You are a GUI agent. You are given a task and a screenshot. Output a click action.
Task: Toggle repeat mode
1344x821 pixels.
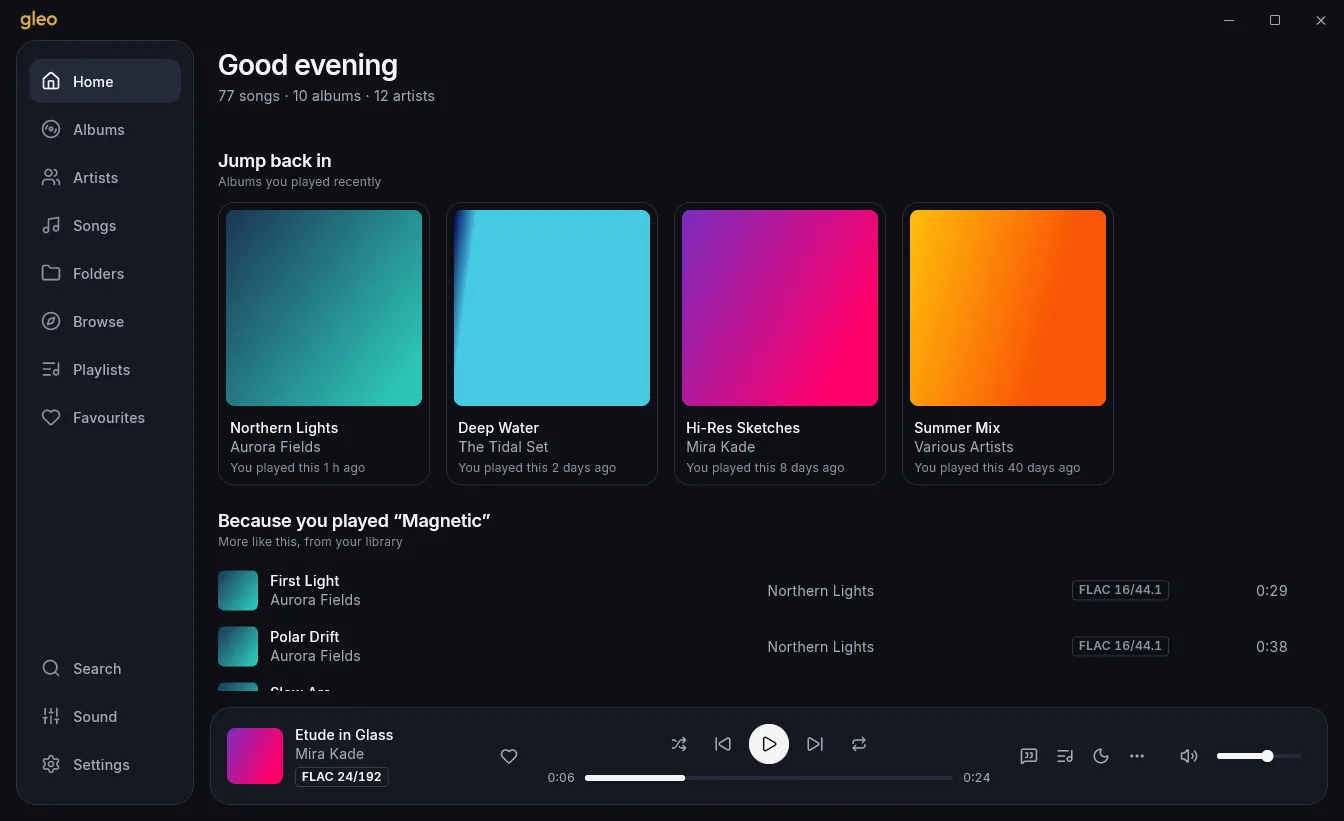(x=859, y=744)
